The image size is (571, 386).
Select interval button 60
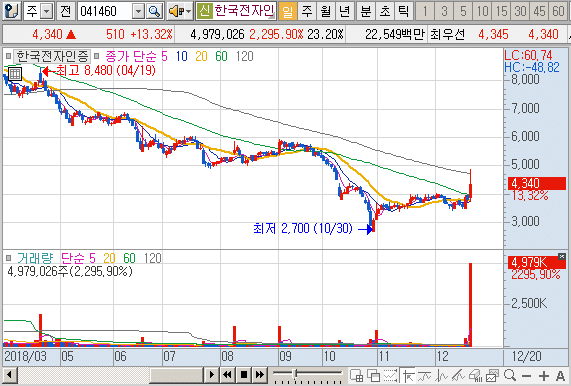click(559, 11)
